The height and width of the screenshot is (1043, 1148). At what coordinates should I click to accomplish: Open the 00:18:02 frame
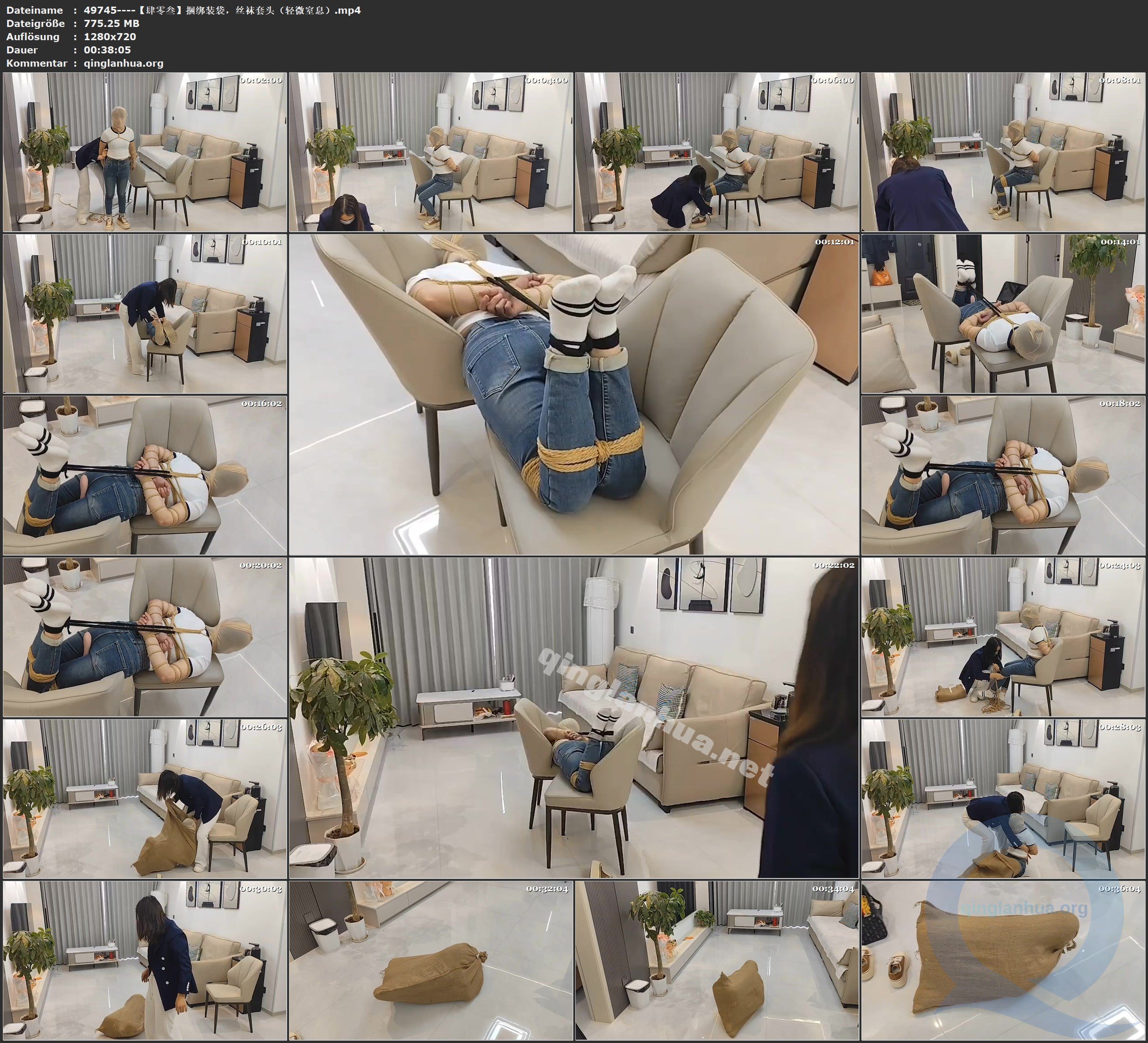click(1003, 475)
